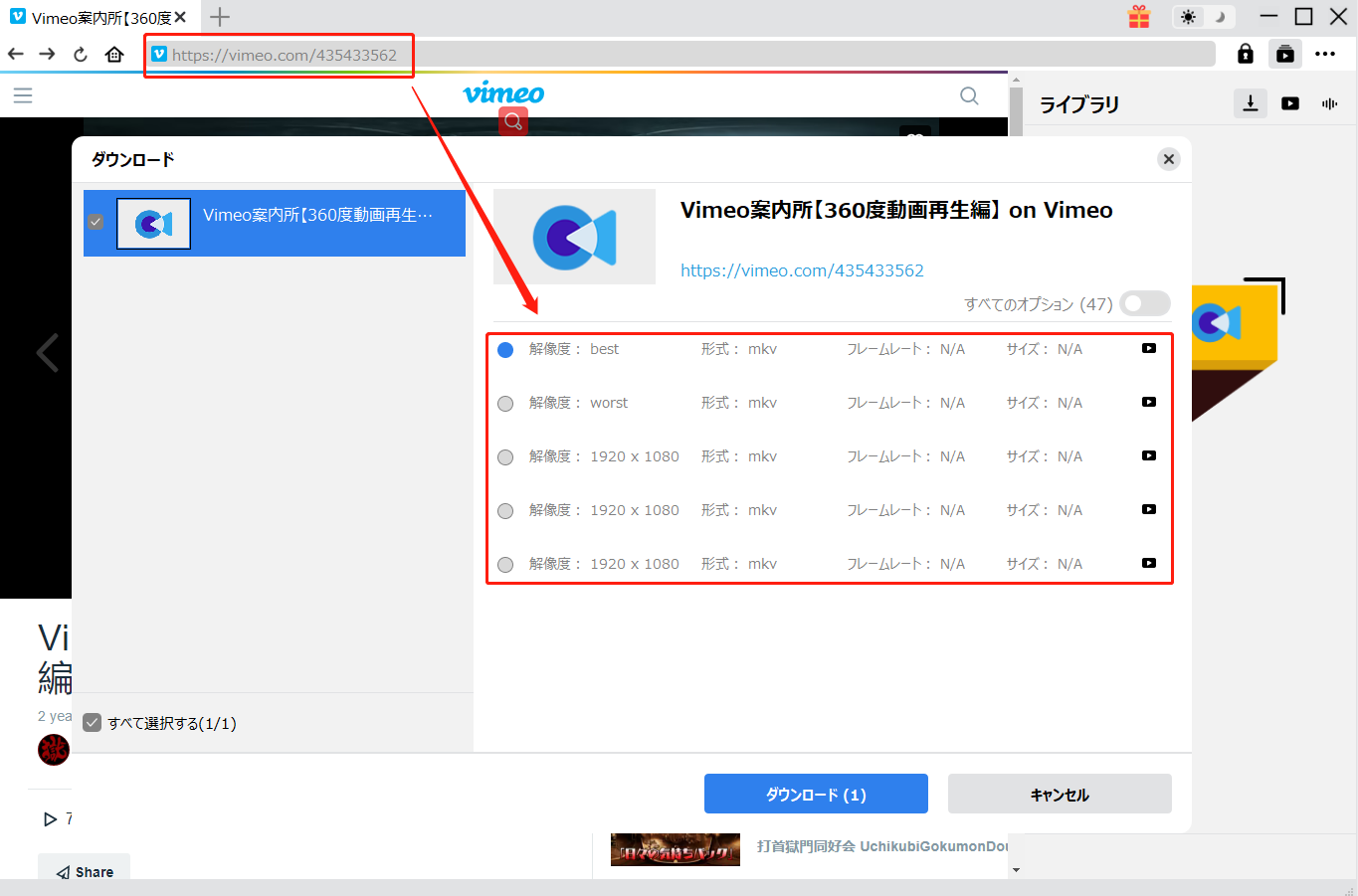Click the Vimeo logo
The image size is (1358, 896).
click(x=503, y=92)
